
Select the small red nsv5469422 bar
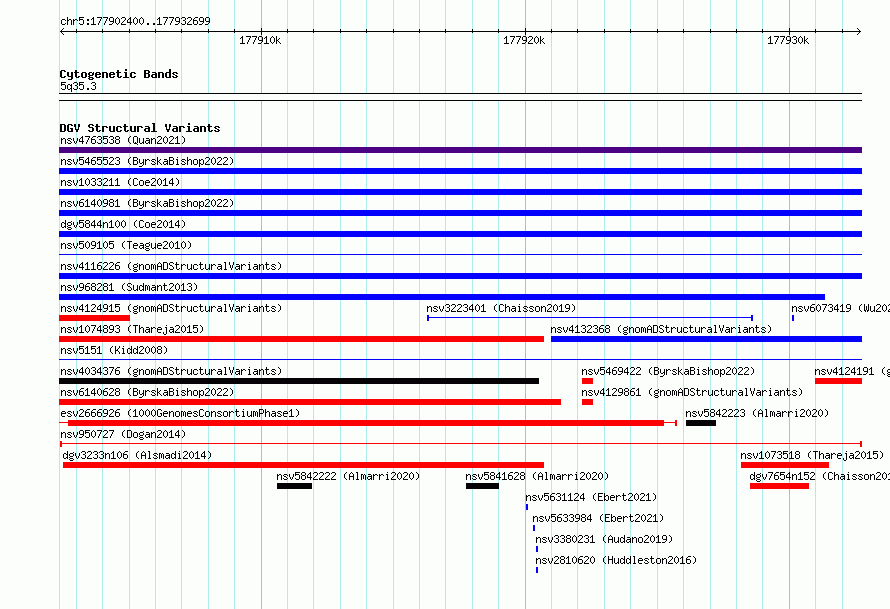[587, 381]
